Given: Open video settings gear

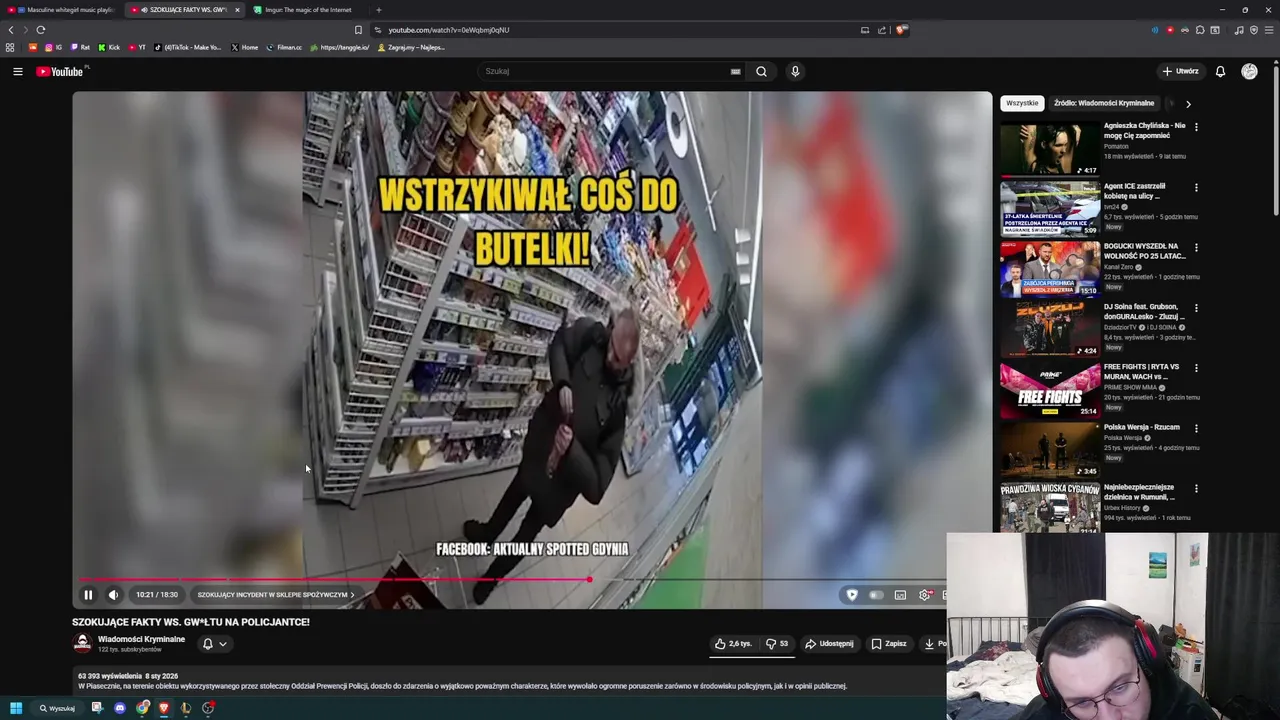Looking at the screenshot, I should pyautogui.click(x=924, y=595).
